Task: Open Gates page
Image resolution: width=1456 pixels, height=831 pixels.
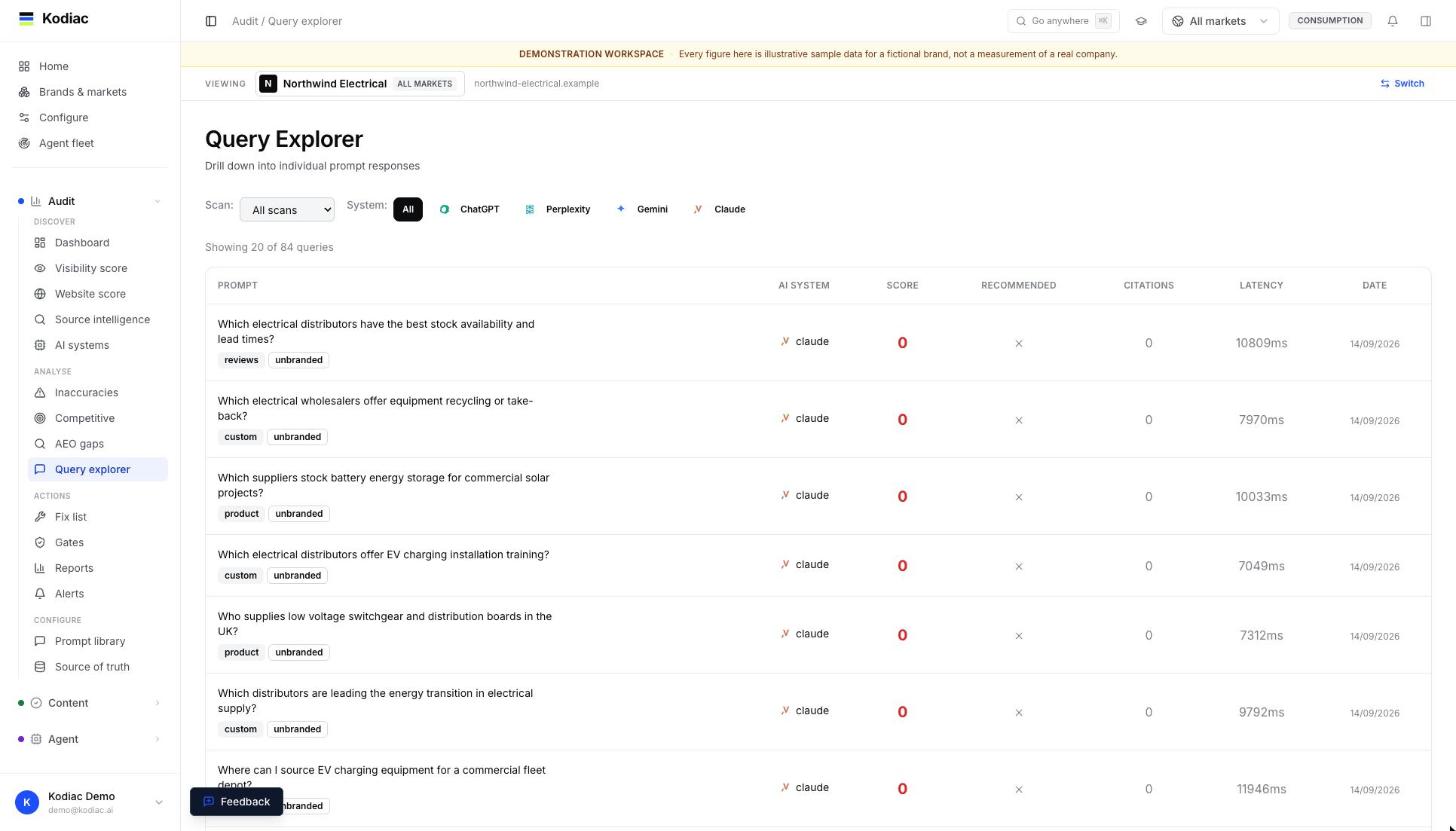Action: coord(98,542)
